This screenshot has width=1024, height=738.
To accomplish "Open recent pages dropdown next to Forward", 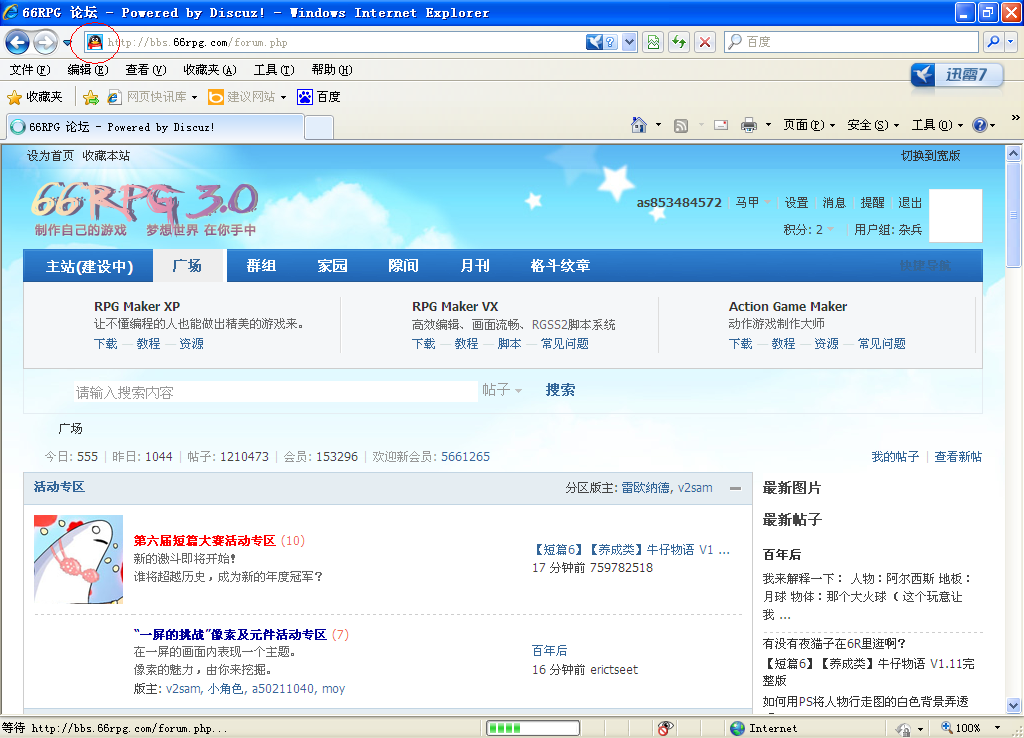I will 67,43.
